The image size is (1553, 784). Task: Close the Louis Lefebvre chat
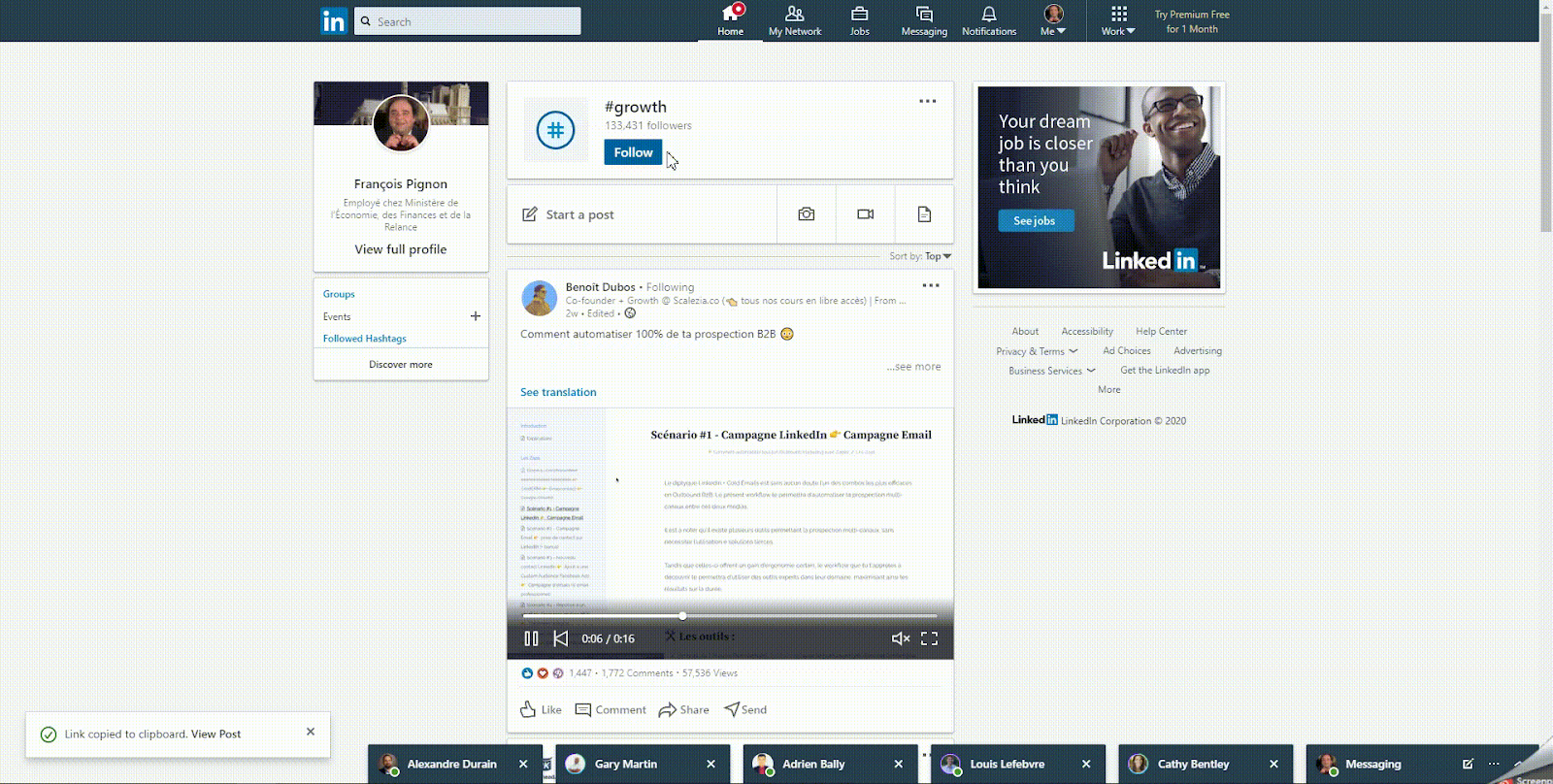tap(1086, 764)
